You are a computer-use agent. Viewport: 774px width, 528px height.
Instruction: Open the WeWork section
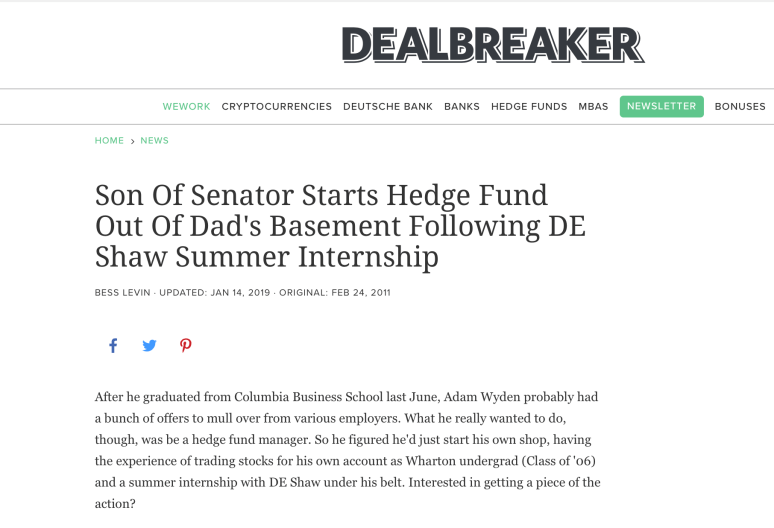click(x=186, y=107)
